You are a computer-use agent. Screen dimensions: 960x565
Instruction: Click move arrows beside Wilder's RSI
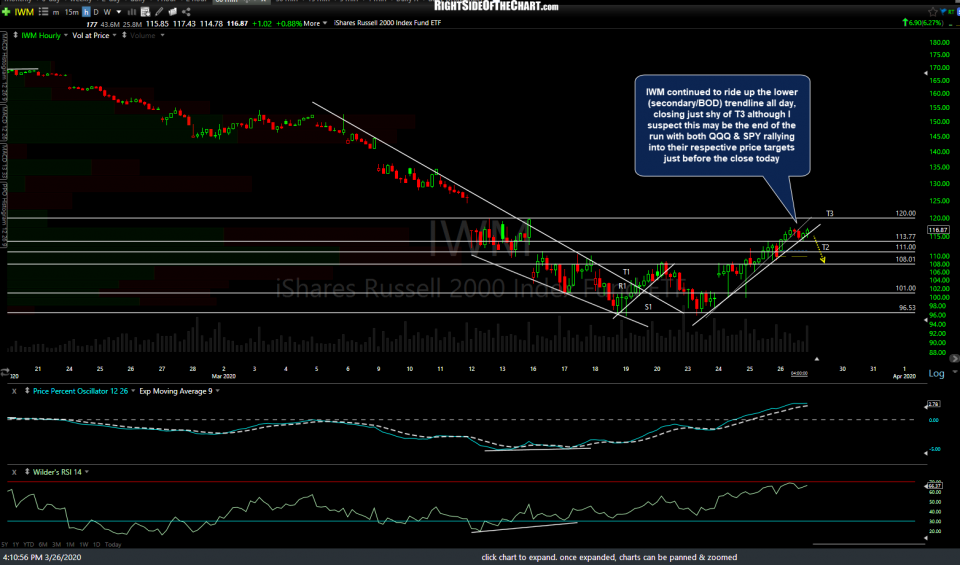click(27, 472)
